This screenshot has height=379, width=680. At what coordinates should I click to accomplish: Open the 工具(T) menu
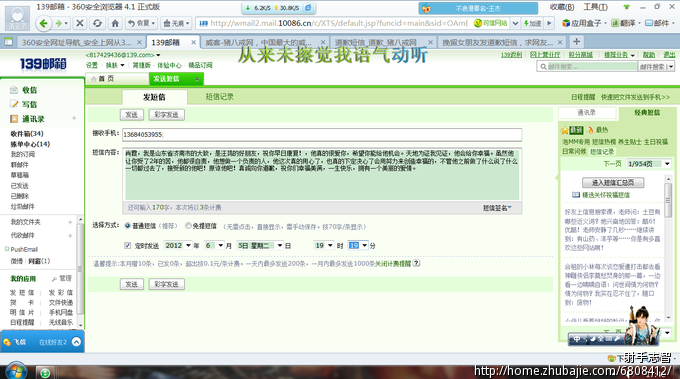595,7
